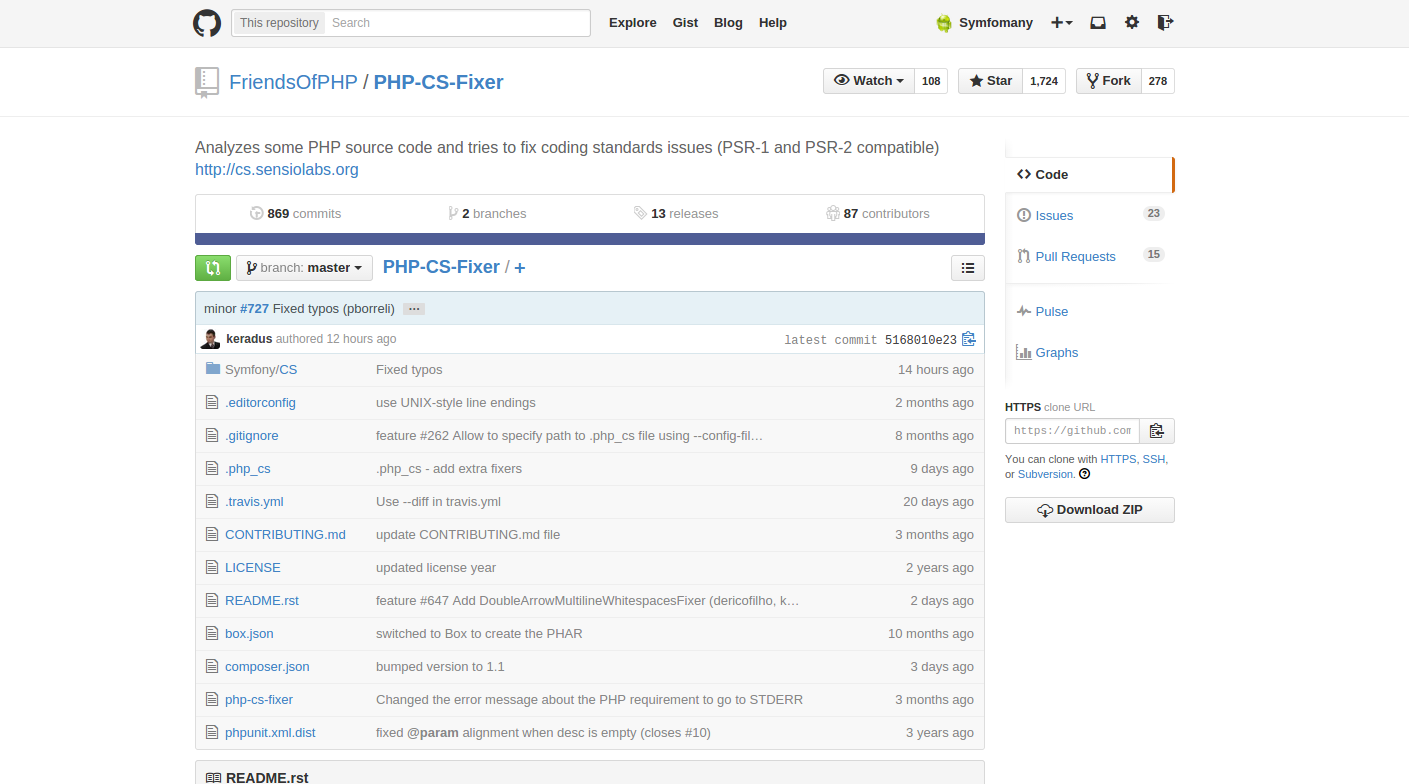The width and height of the screenshot is (1409, 784).
Task: View the 1,724 stargazers count
Action: 1044,81
